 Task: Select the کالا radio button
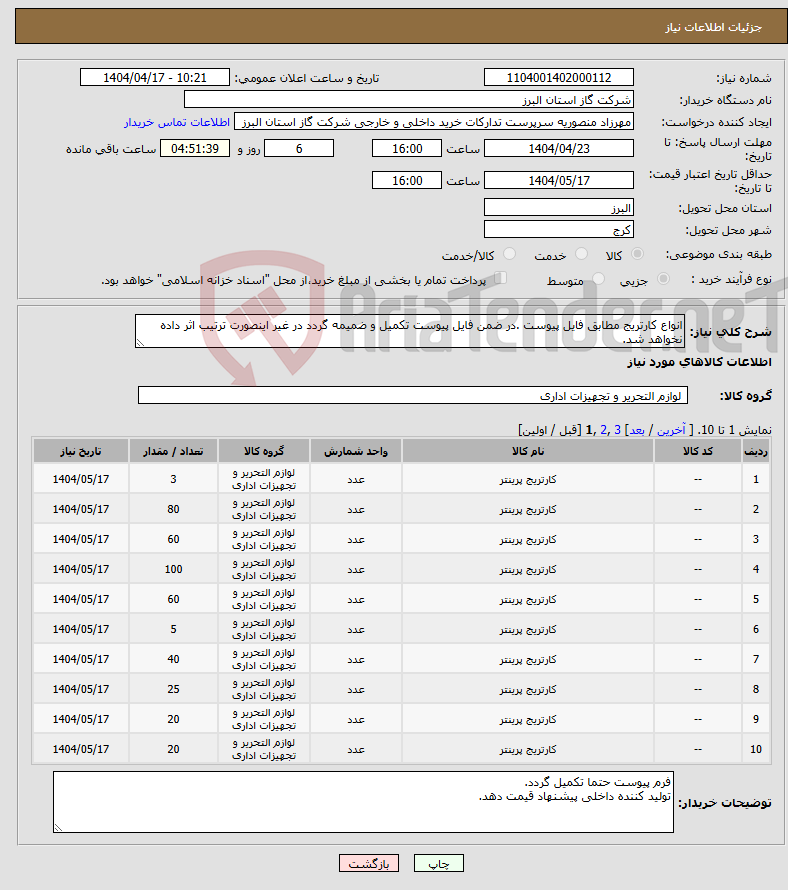638,254
